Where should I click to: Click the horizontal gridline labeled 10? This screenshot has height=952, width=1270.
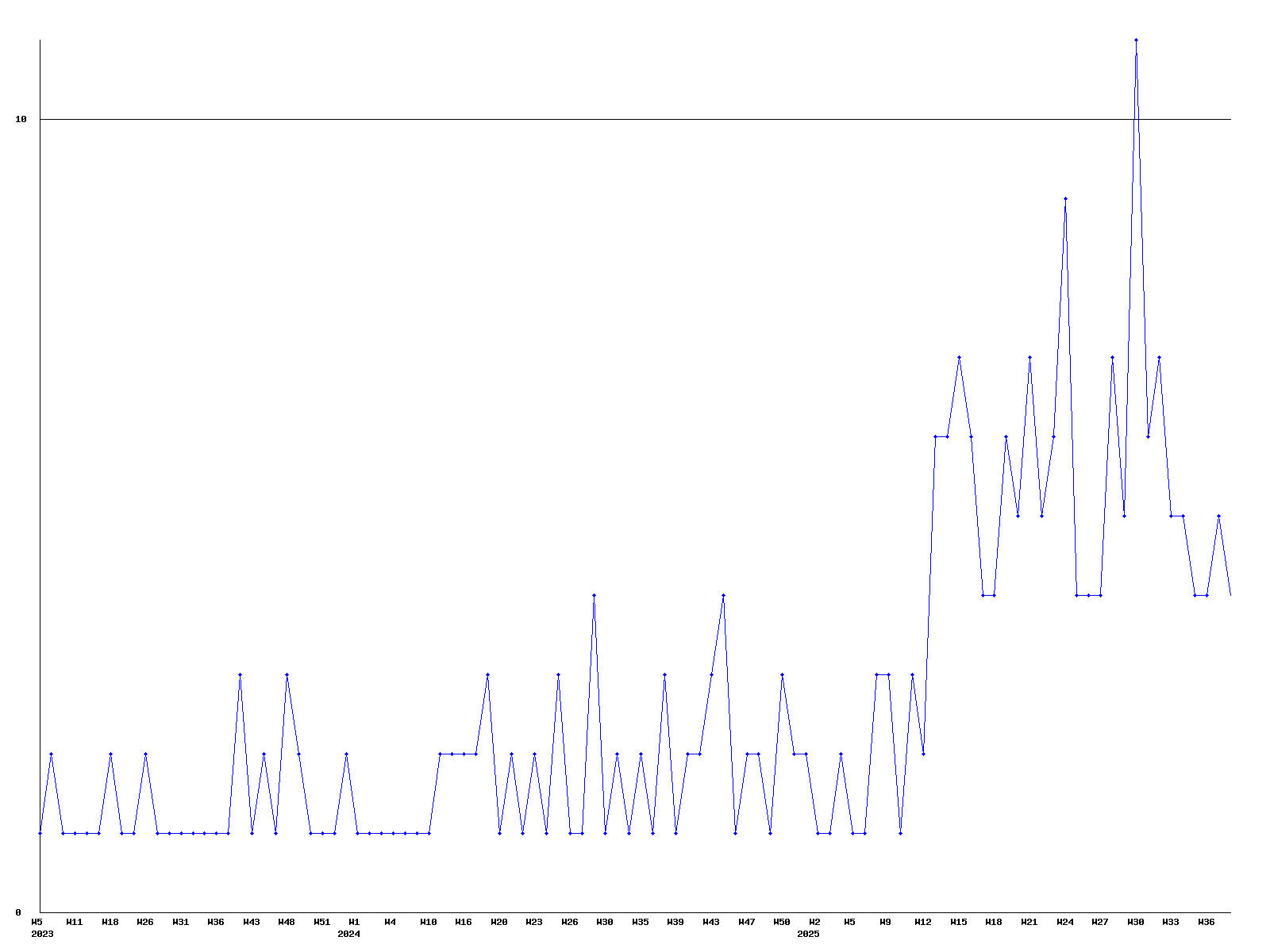[635, 120]
